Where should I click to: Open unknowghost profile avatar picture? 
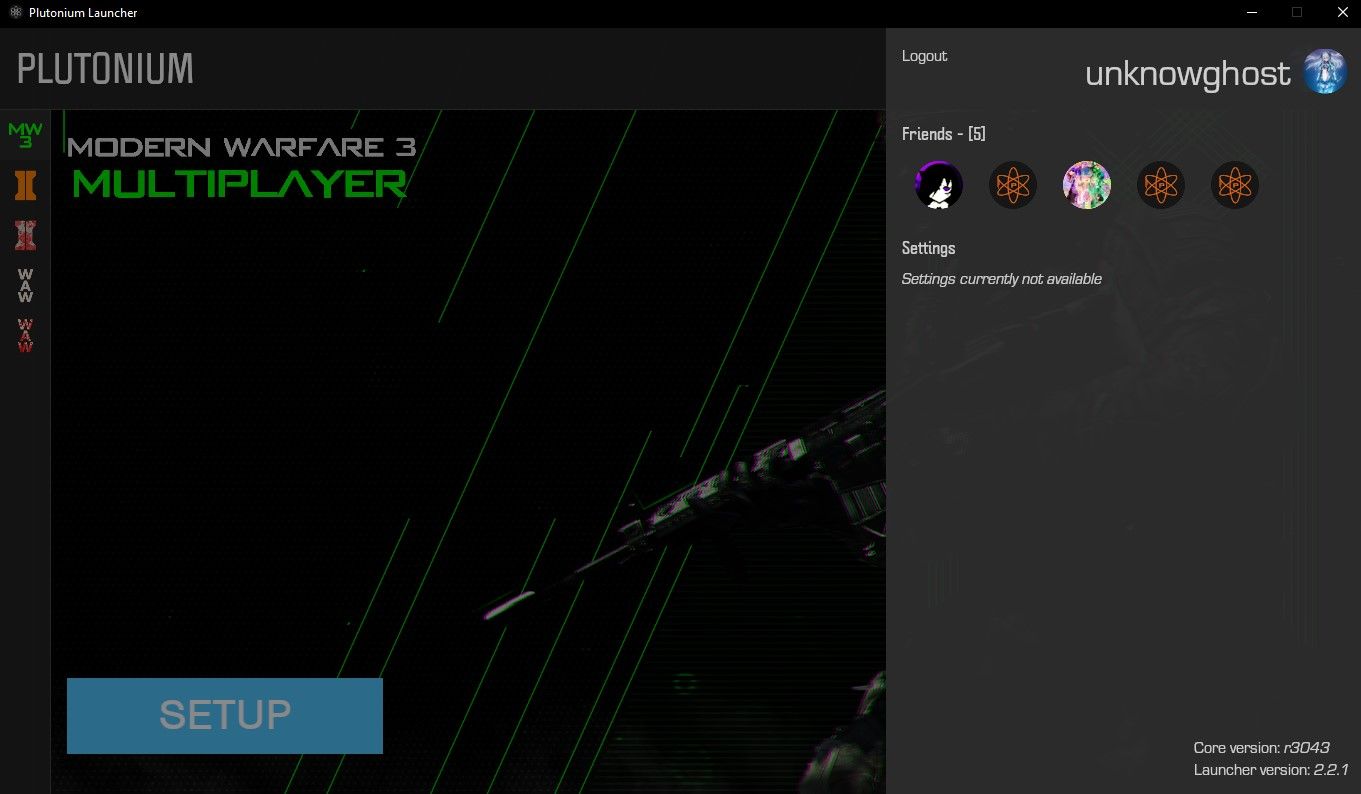click(x=1325, y=72)
